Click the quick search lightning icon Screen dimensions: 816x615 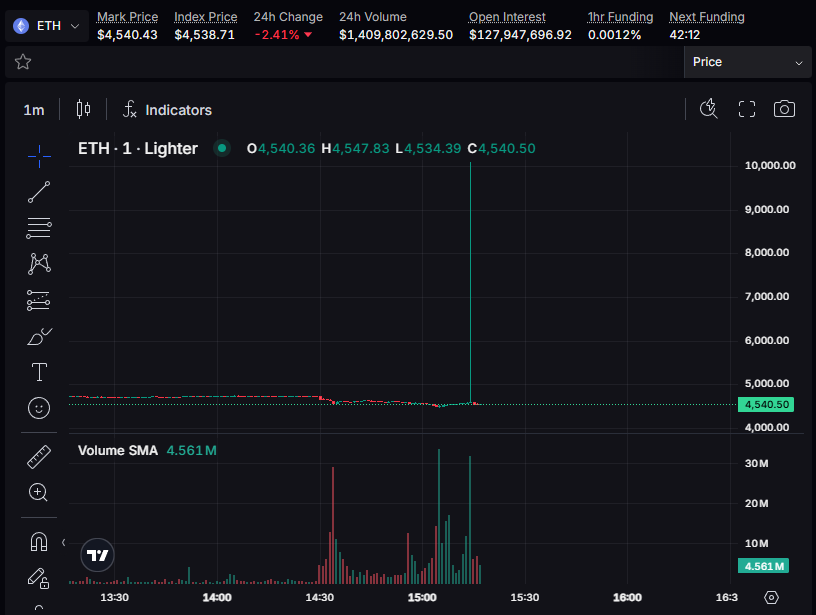[x=708, y=109]
